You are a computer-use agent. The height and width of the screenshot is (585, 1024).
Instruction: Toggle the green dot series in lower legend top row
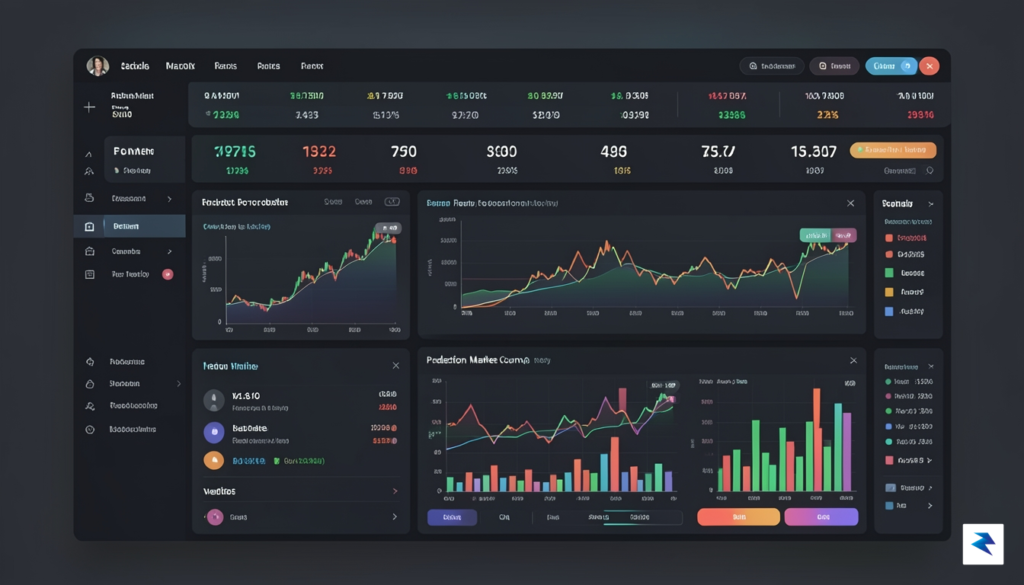888,382
